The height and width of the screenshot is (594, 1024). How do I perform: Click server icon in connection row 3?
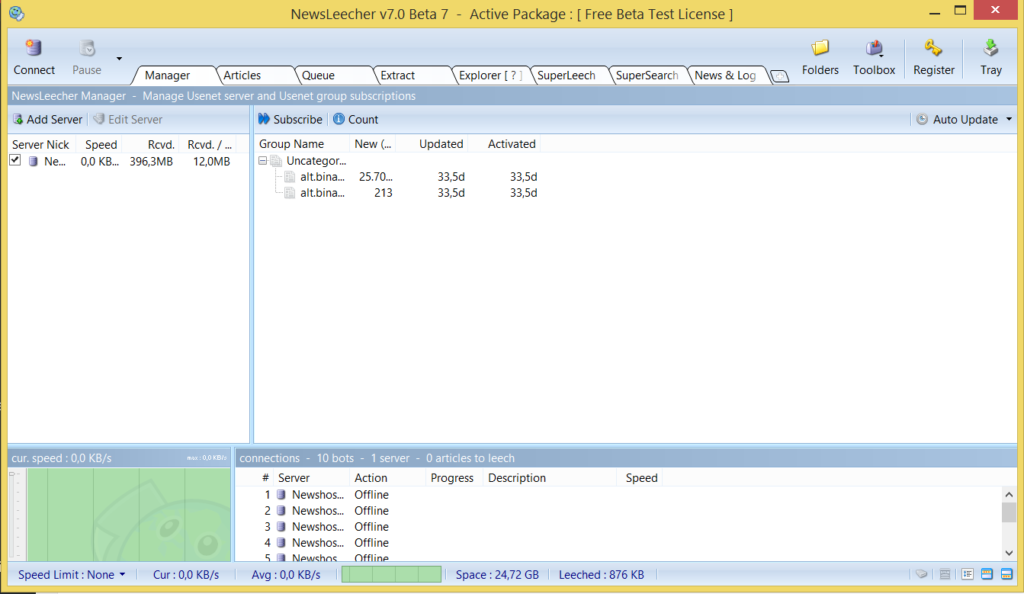click(281, 527)
